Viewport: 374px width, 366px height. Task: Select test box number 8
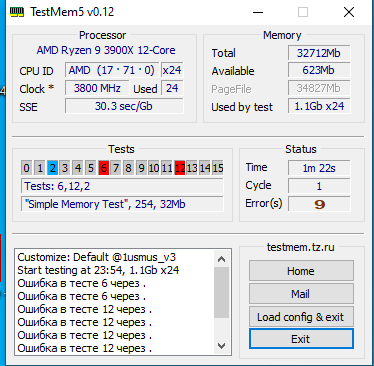[x=129, y=168]
